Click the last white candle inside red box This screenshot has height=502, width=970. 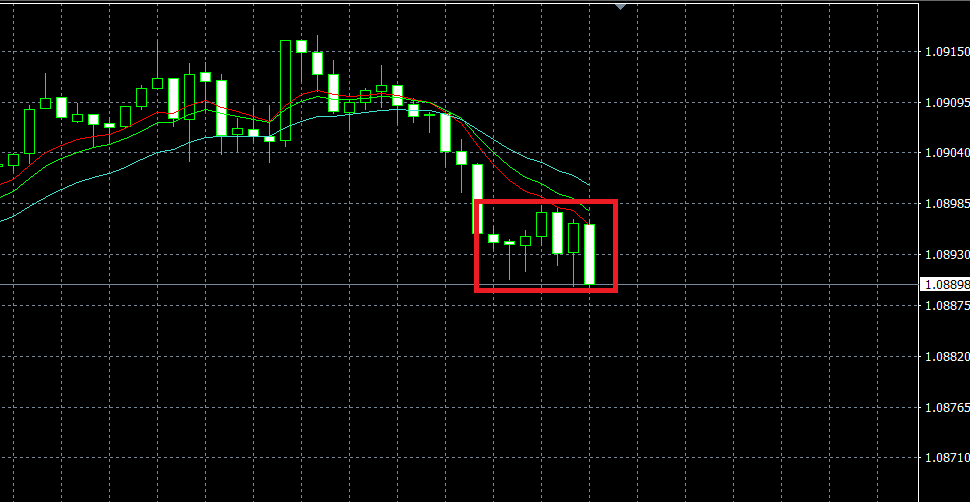[x=589, y=254]
